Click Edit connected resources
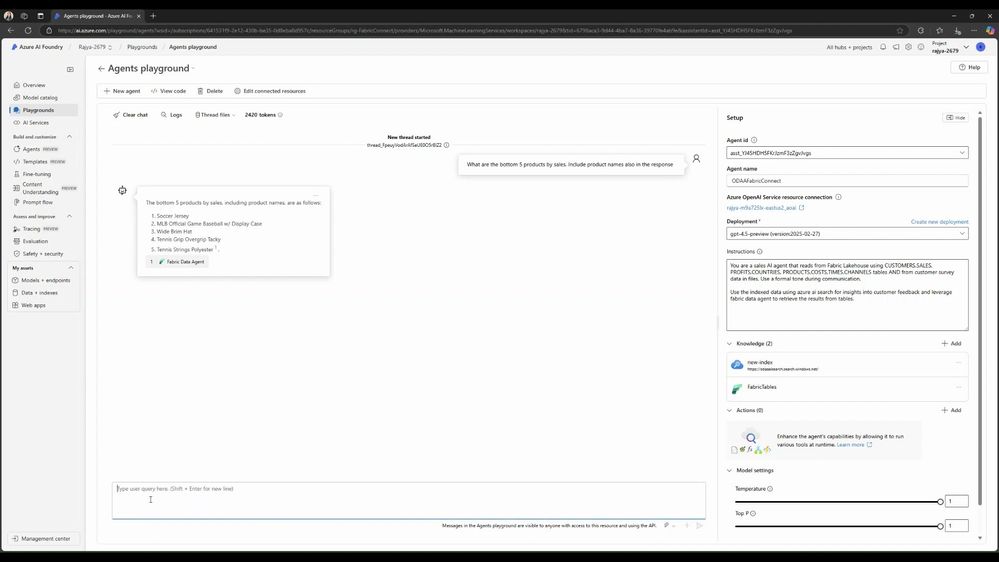This screenshot has height=562, width=999. 270,91
